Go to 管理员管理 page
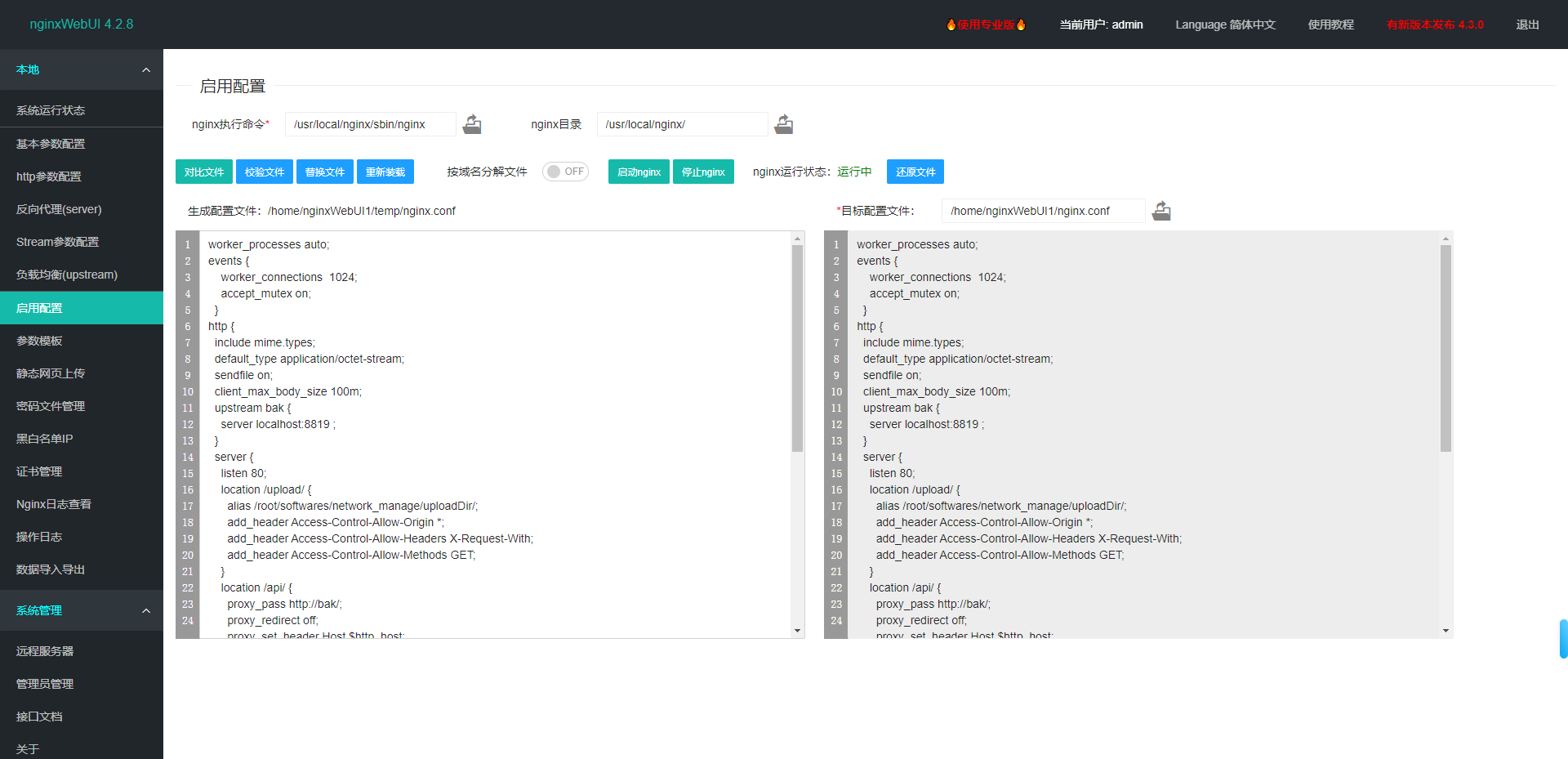The width and height of the screenshot is (1568, 759). coord(82,684)
